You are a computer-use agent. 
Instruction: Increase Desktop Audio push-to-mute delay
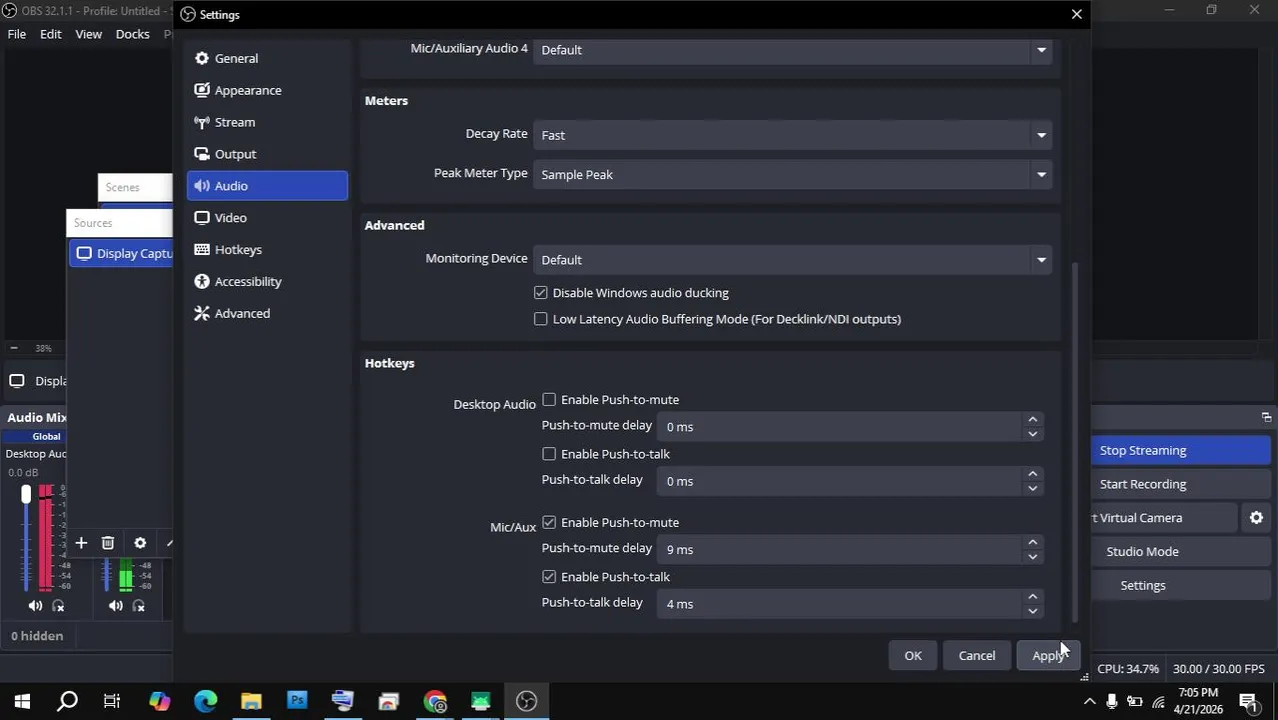tap(1032, 420)
